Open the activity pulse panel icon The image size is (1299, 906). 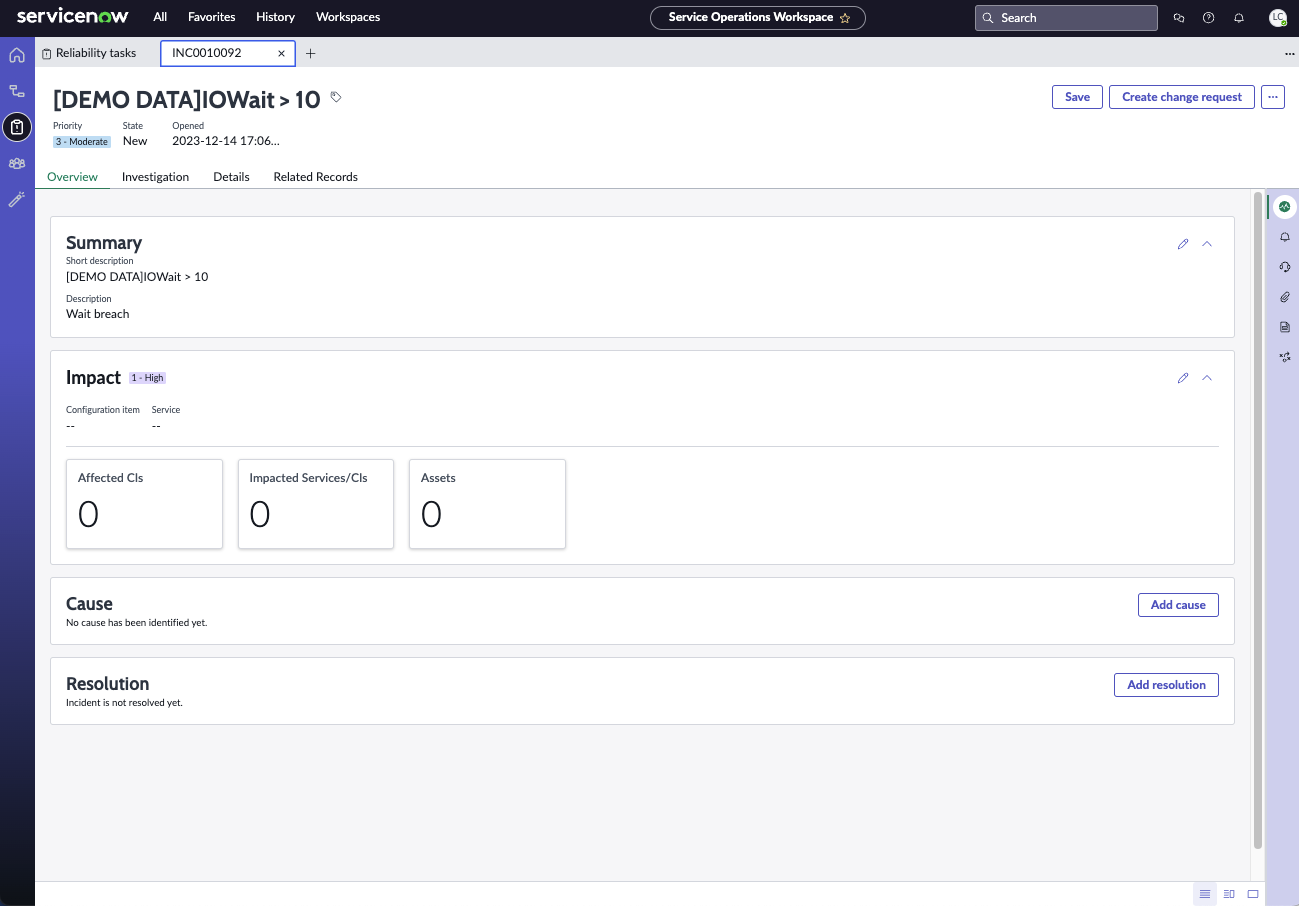coord(1285,207)
